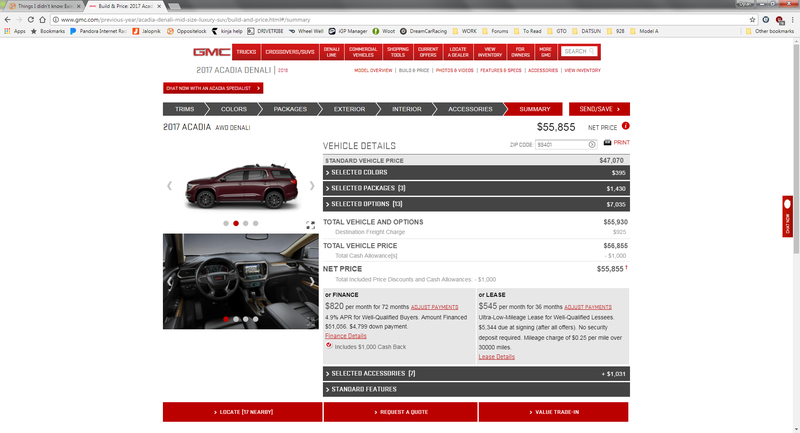Expand Selected Colors section
Viewport: 800px width, 433px height.
476,172
